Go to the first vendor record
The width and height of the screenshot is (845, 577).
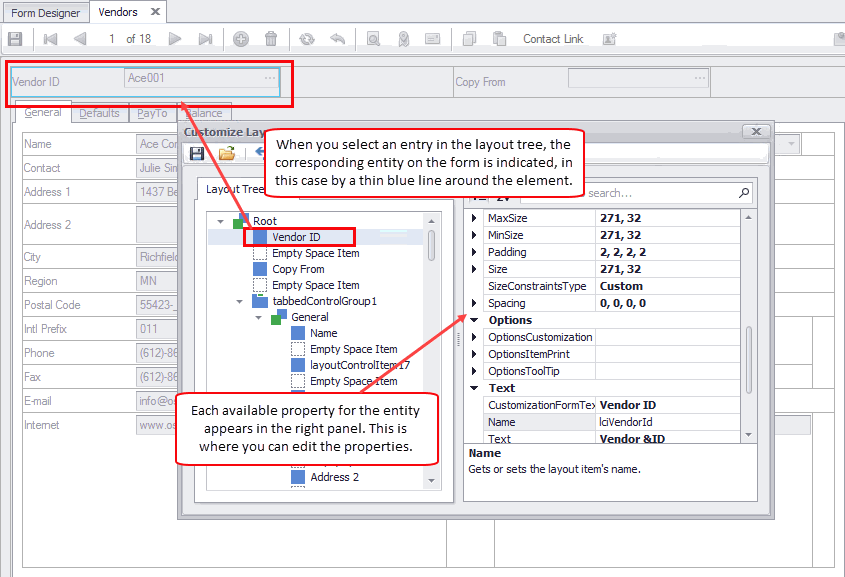click(x=50, y=39)
